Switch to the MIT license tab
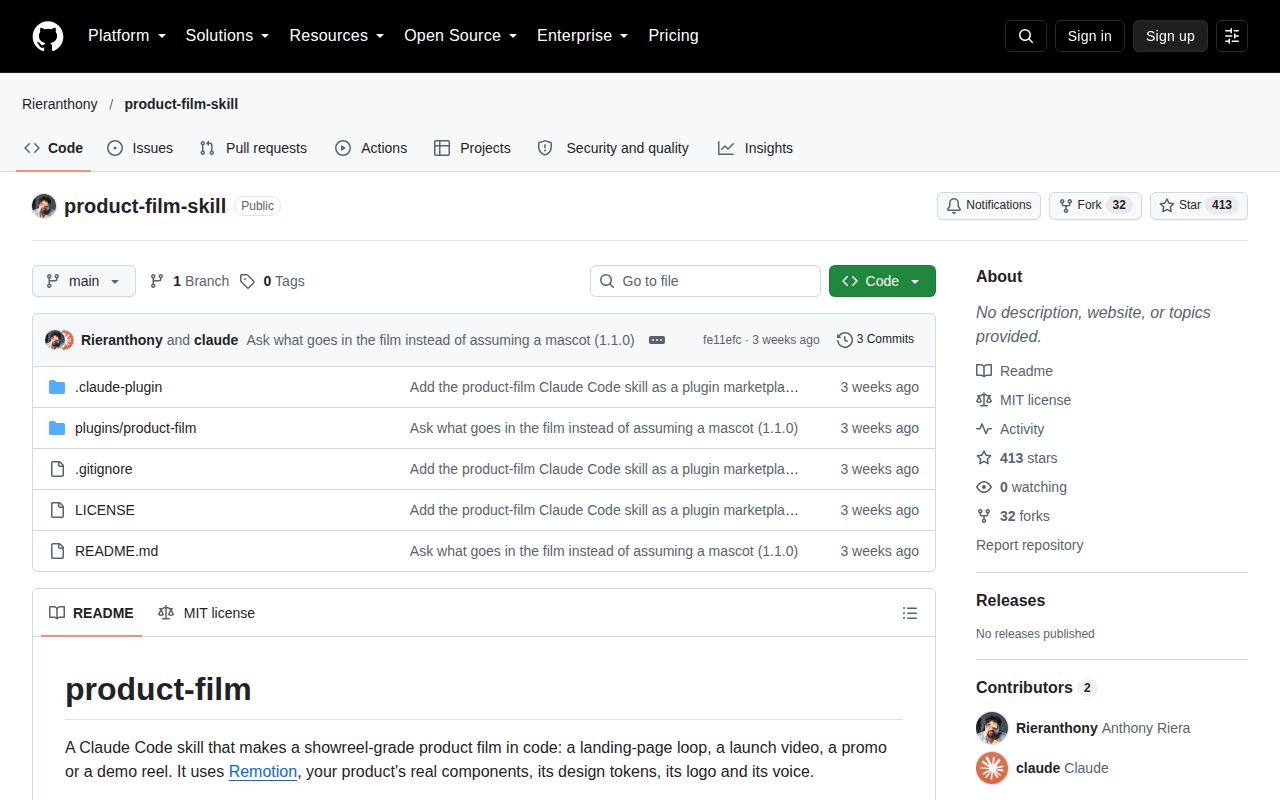1280x800 pixels. (x=206, y=613)
